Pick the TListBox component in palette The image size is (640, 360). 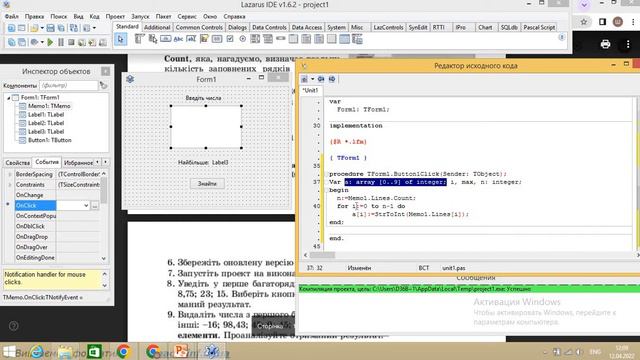255,39
